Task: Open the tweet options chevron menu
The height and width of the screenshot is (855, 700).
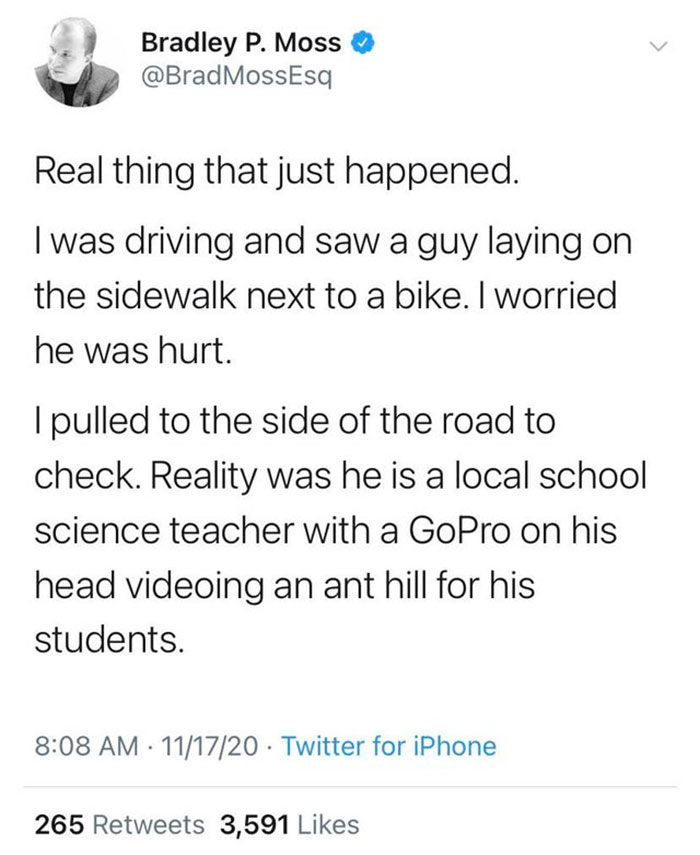Action: (x=656, y=46)
